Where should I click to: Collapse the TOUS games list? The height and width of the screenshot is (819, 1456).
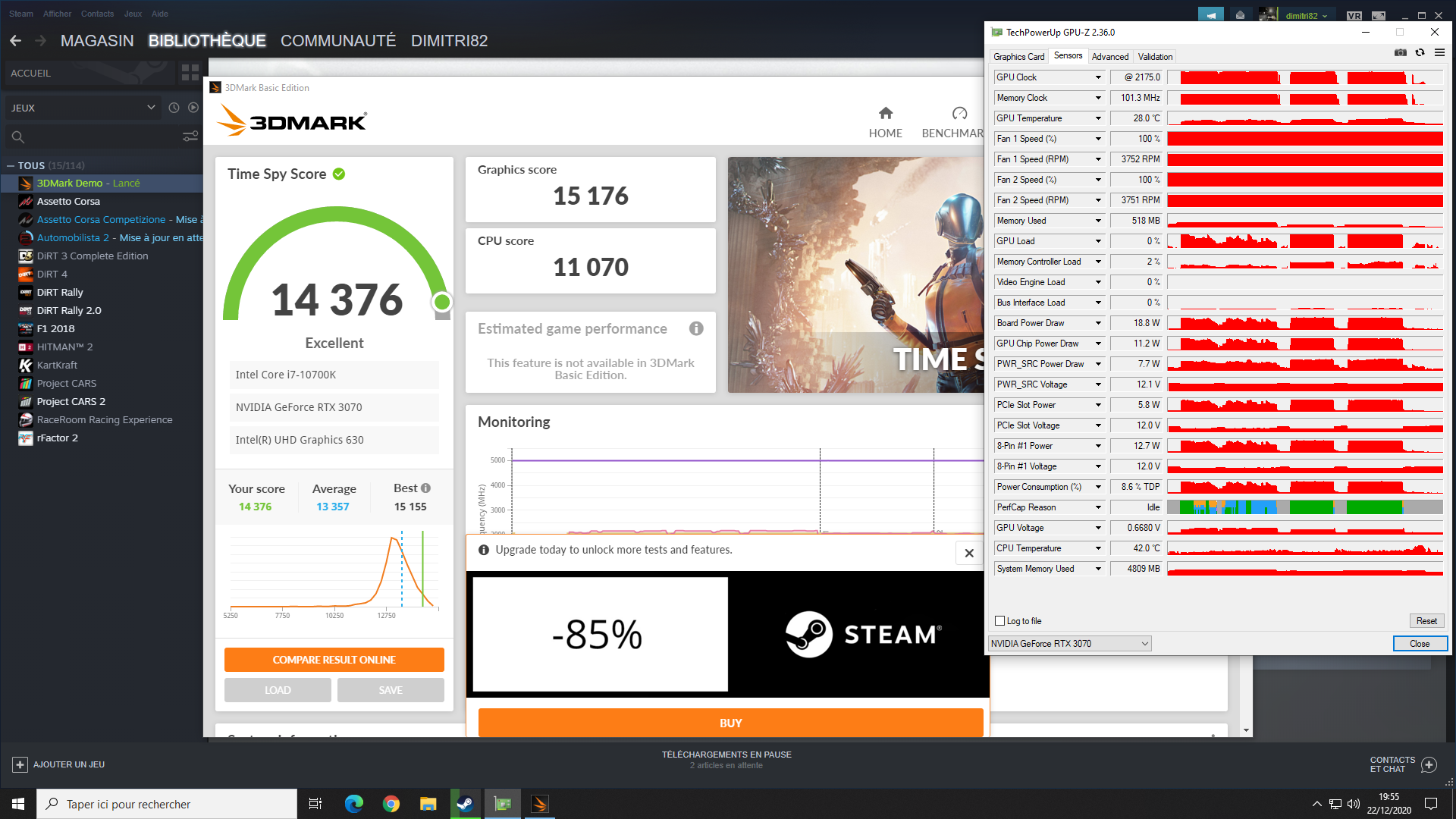[11, 165]
